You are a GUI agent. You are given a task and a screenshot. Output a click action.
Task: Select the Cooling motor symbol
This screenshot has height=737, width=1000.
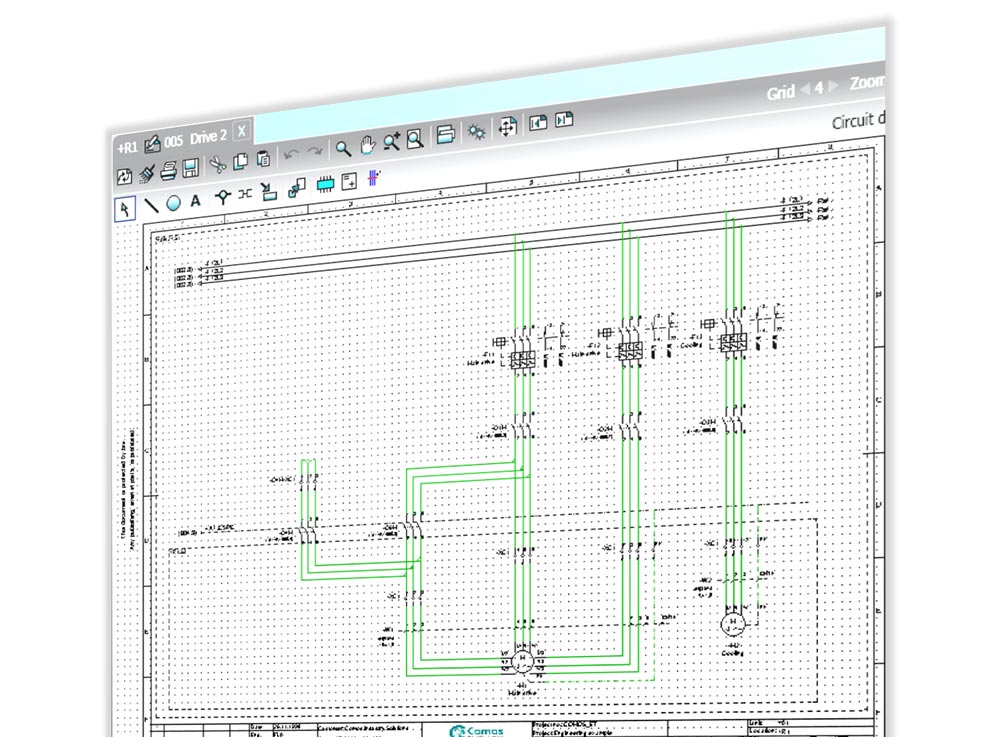[733, 624]
